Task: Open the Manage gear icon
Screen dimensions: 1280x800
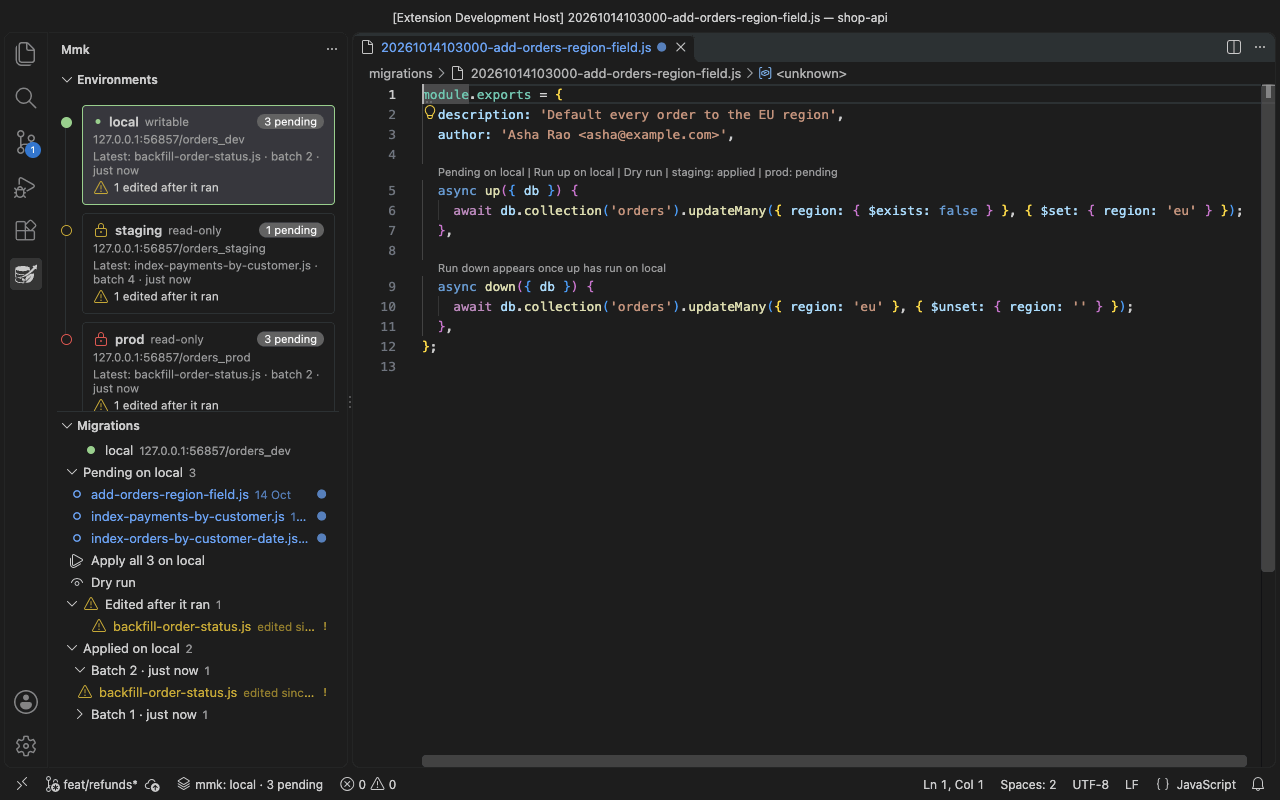Action: coord(26,746)
